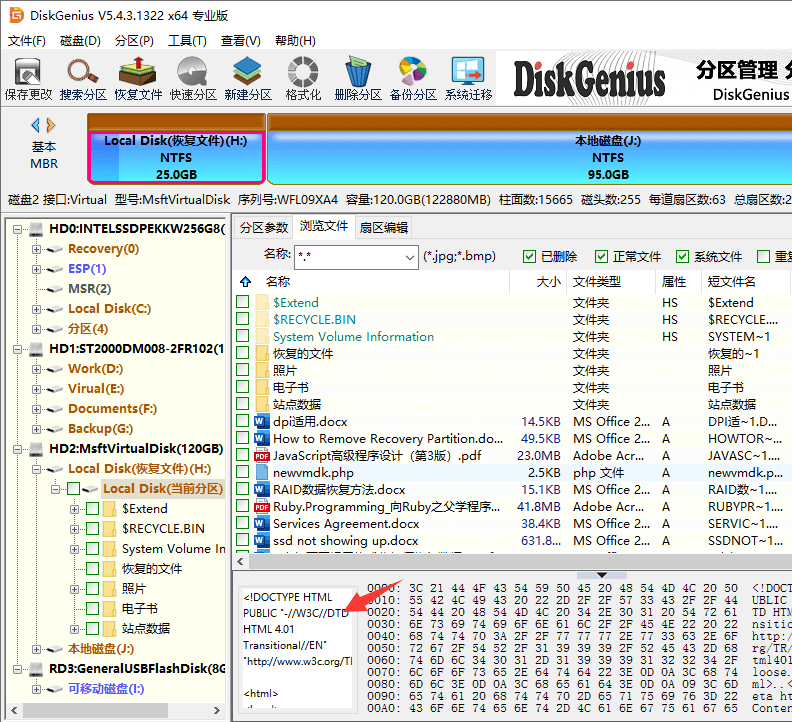Click the Word icon of ssd not showing up.docx
Viewport: 792px width, 722px height.
point(262,541)
